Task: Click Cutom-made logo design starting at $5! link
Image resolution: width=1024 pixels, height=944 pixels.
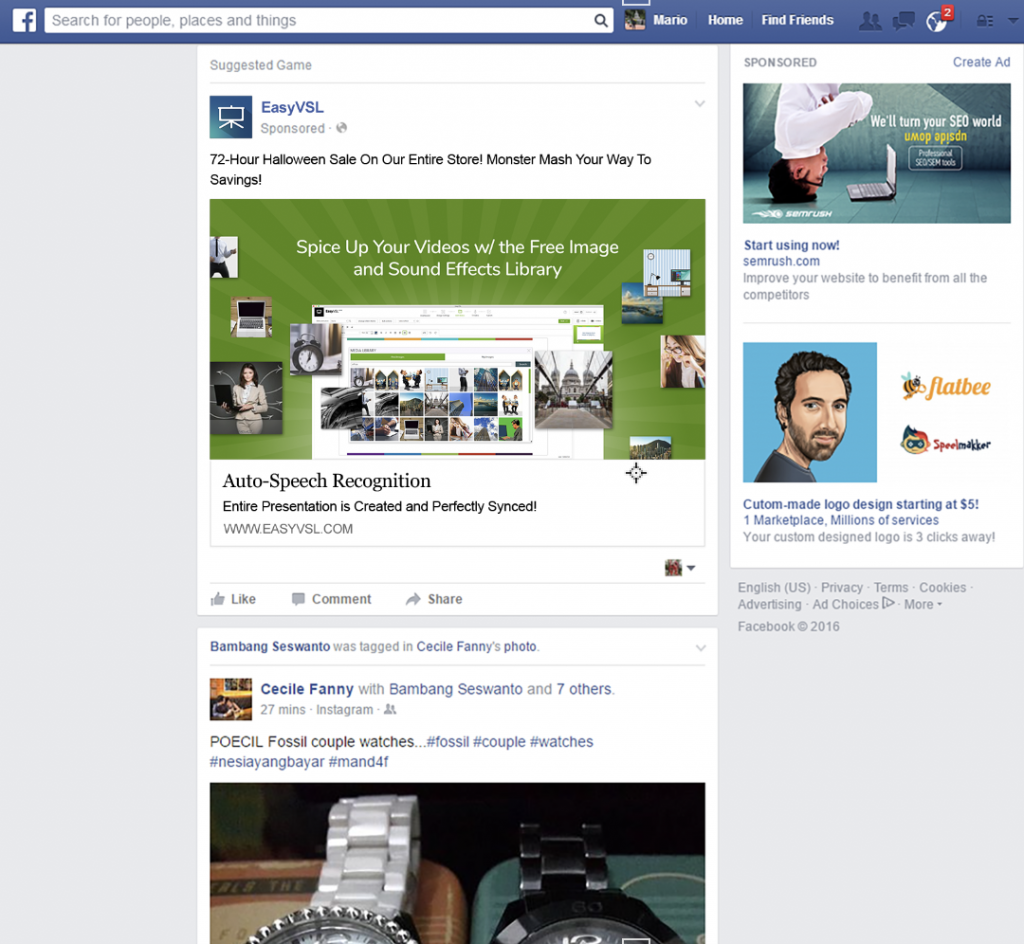Action: [x=861, y=504]
